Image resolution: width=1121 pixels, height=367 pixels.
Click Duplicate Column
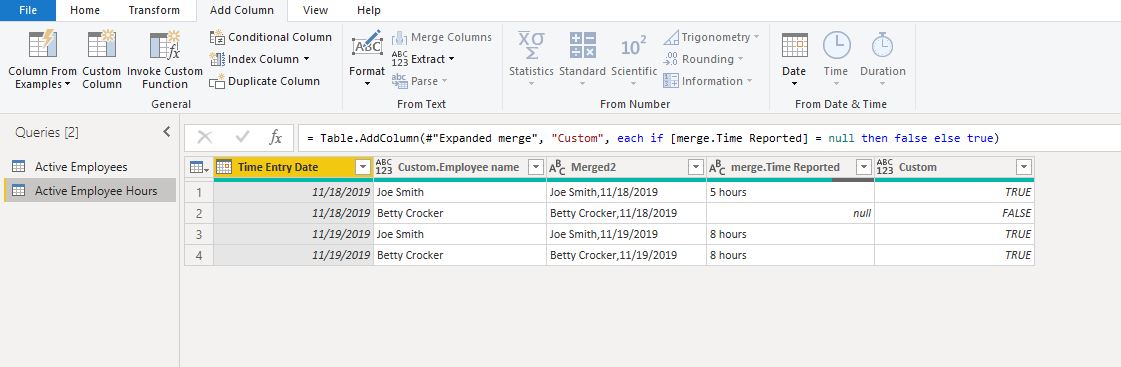tap(265, 81)
